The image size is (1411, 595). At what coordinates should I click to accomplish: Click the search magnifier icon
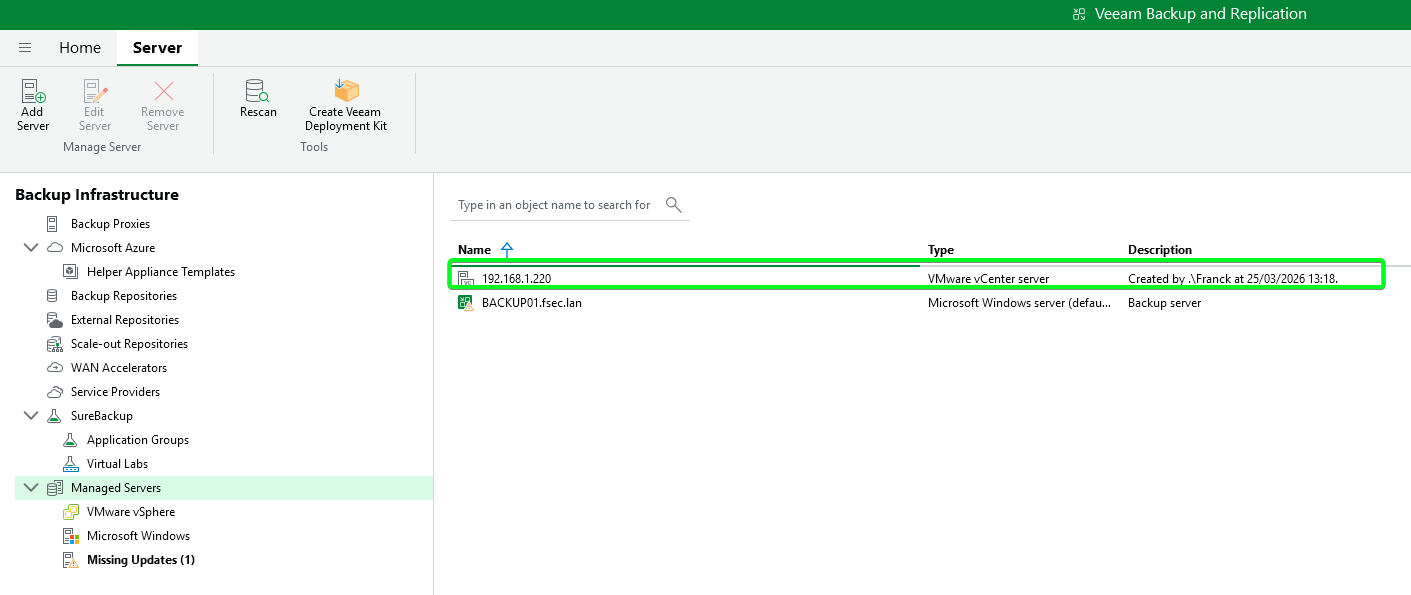click(674, 205)
